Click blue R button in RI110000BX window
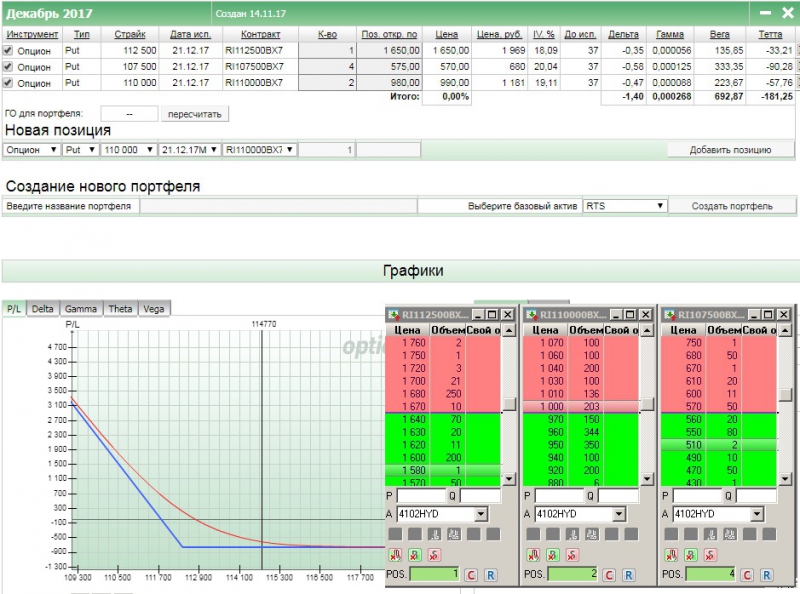Image resolution: width=800 pixels, height=594 pixels. click(628, 575)
